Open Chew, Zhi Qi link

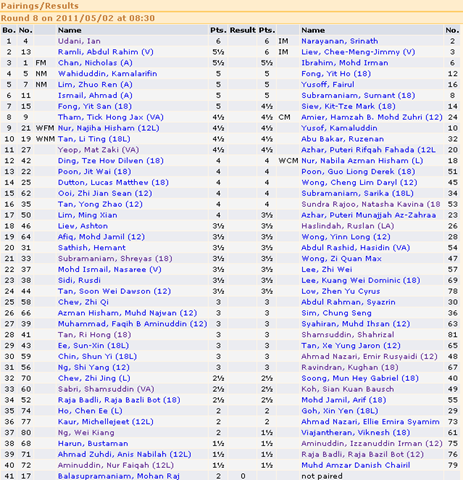coord(83,302)
